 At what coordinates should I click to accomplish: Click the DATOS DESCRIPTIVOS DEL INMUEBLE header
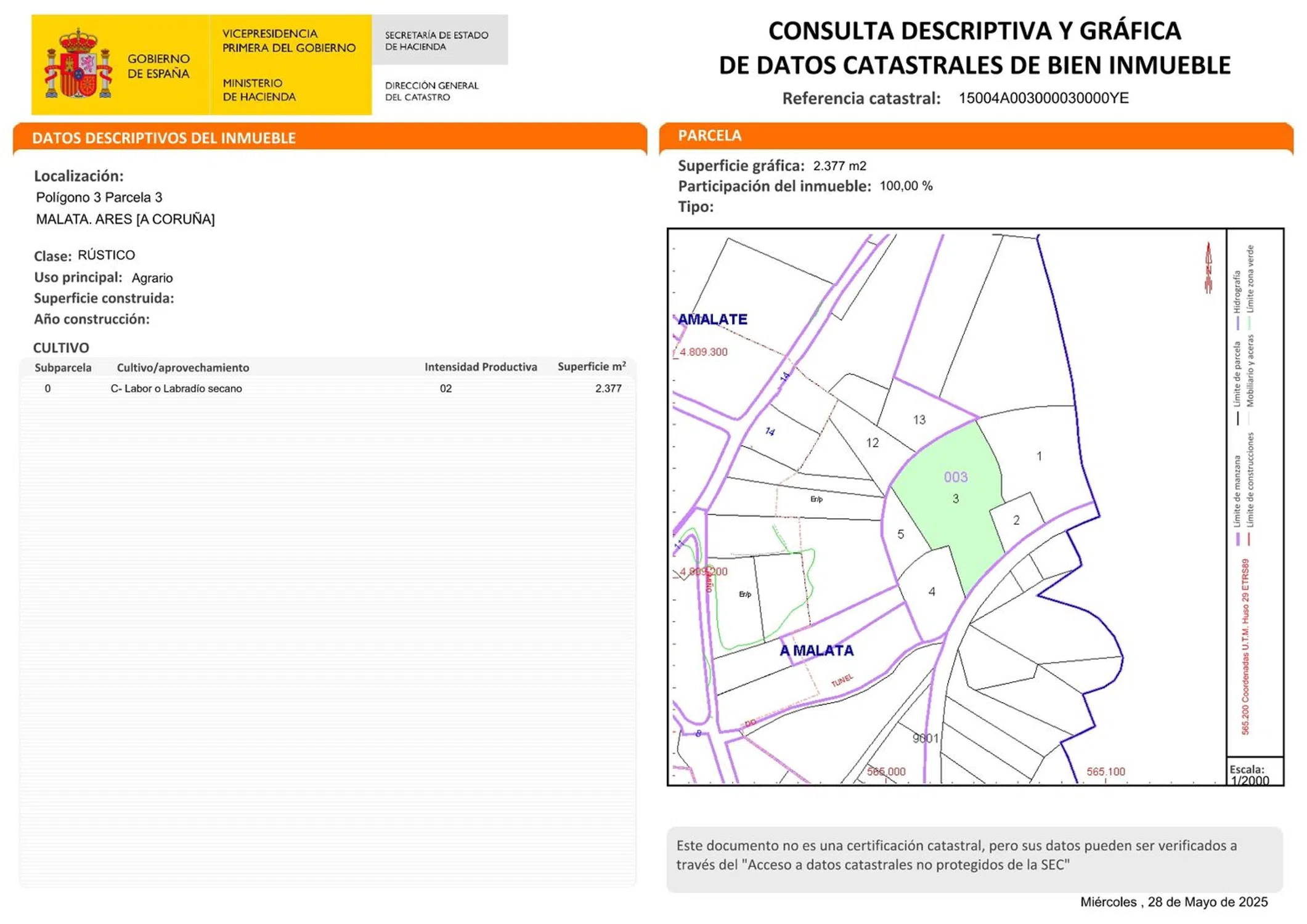[x=164, y=138]
